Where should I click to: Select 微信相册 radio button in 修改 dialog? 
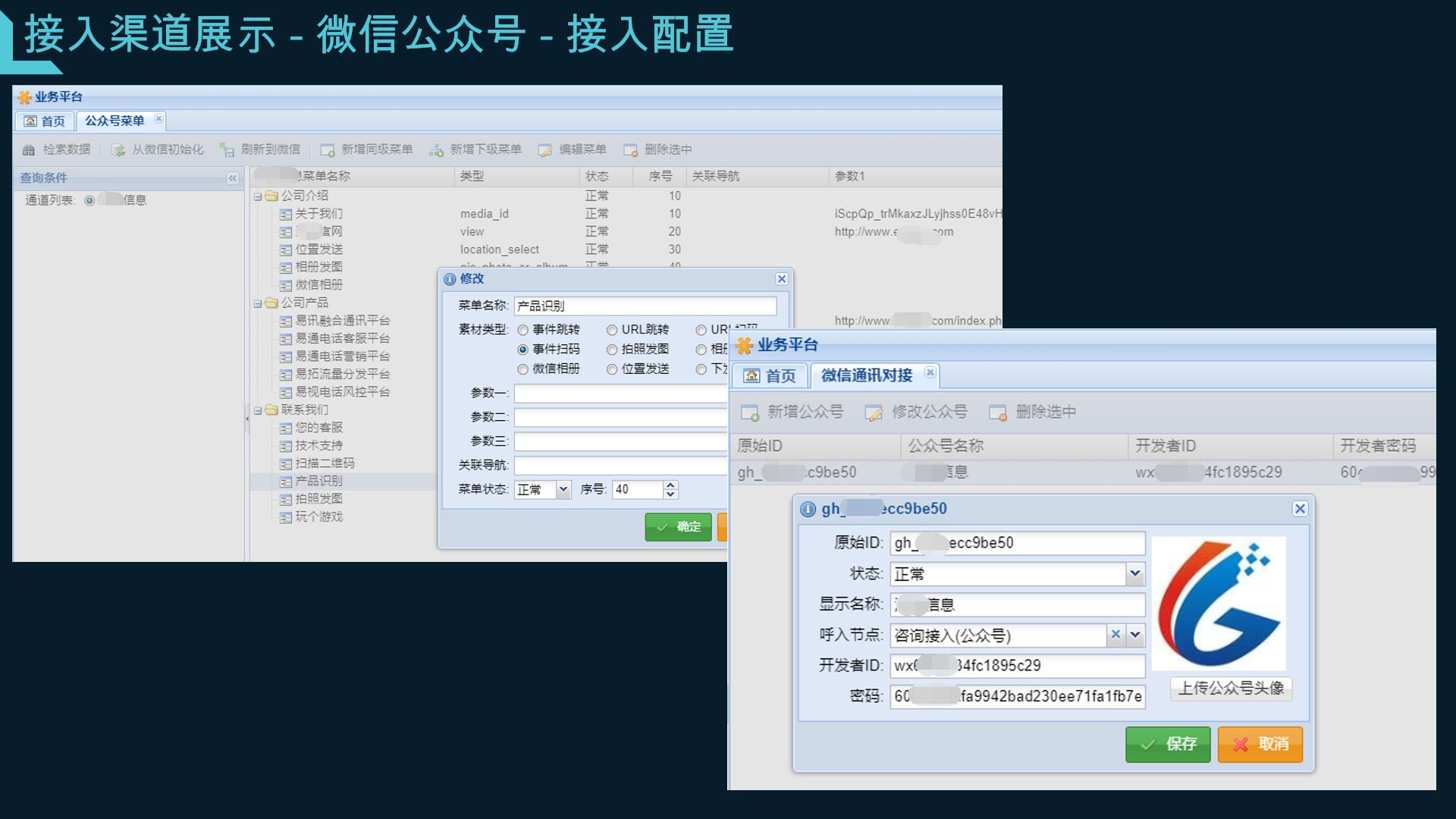click(x=522, y=370)
